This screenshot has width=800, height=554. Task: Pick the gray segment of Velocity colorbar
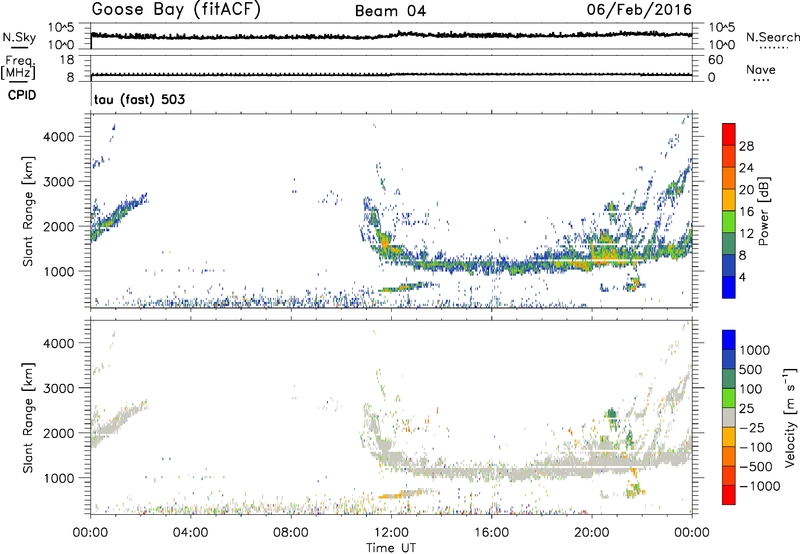click(x=729, y=417)
